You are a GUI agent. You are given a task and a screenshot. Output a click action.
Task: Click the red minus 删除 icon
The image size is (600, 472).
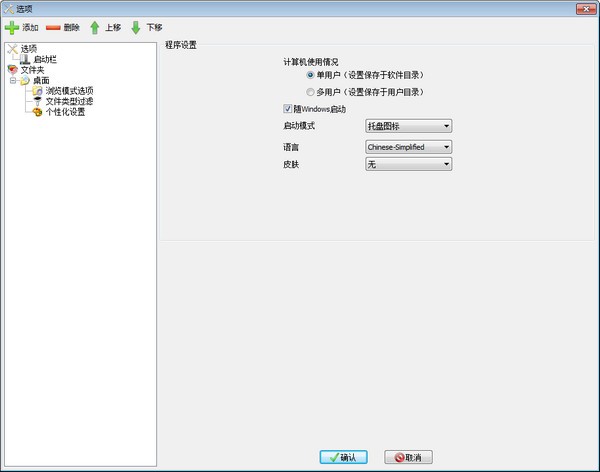(53, 27)
